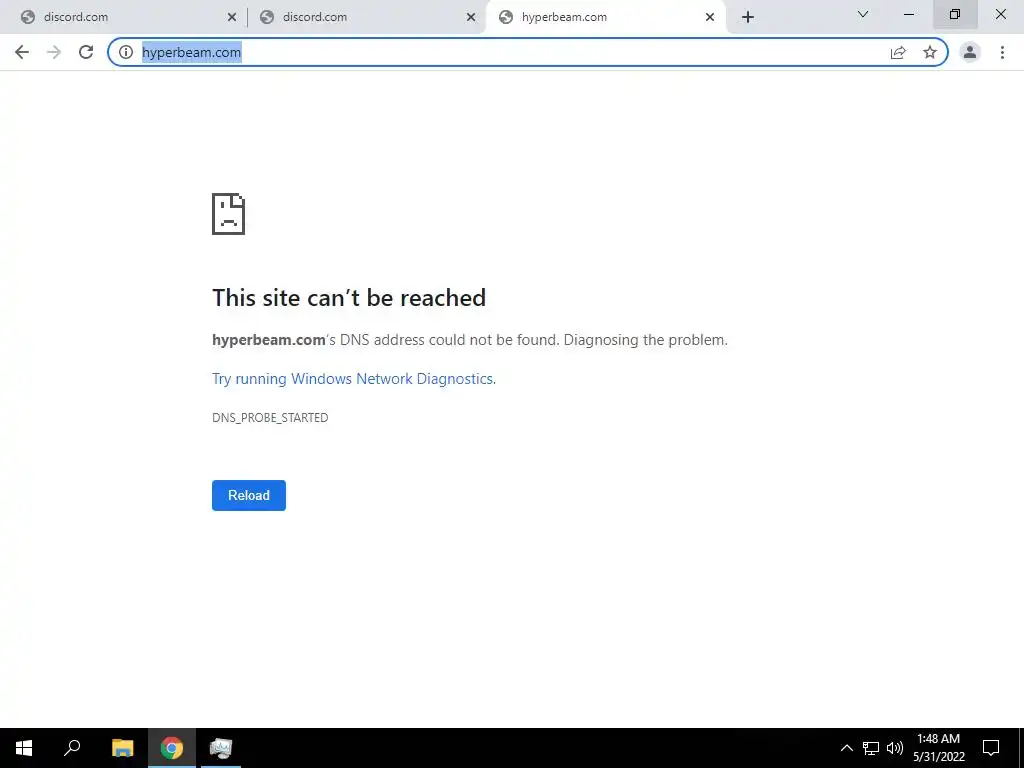Switch to the first discord.com tab

click(x=123, y=17)
